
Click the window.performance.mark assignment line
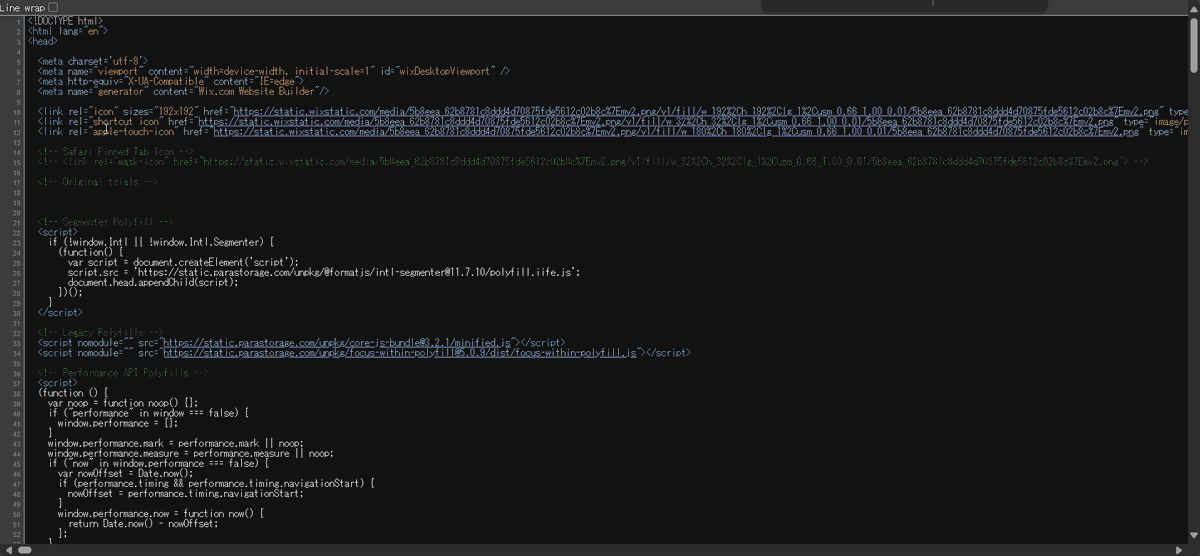[175, 442]
